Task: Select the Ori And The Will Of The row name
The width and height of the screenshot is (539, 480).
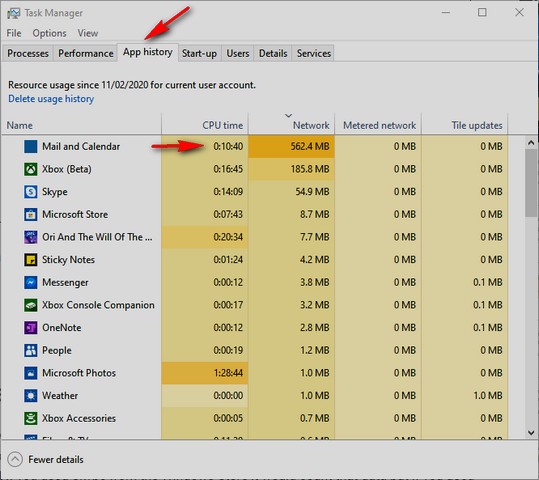Action: click(97, 237)
